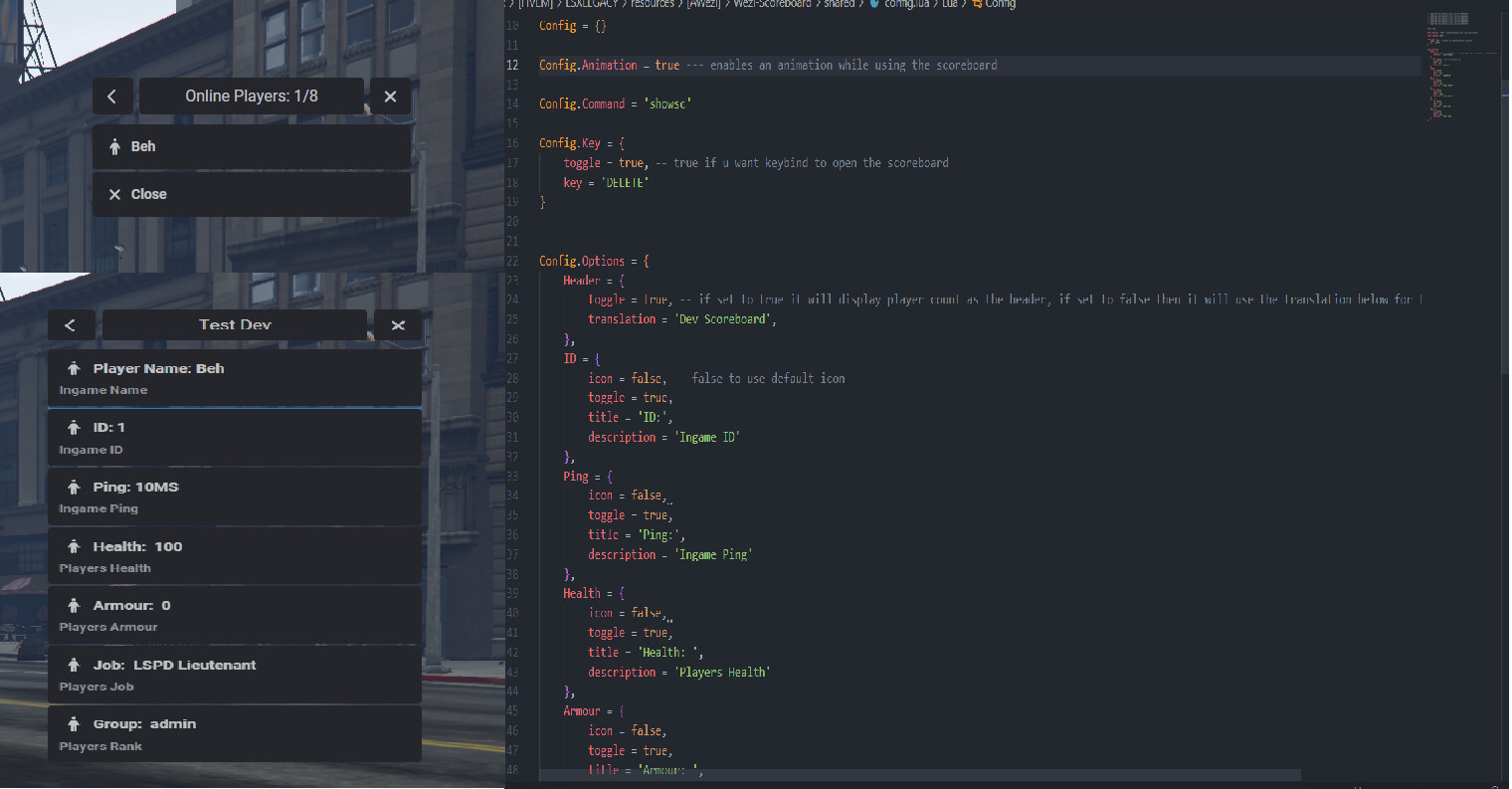Screen dimensions: 1512x789
Task: Click description = 'Ingame ID' in code editor
Action: point(663,437)
